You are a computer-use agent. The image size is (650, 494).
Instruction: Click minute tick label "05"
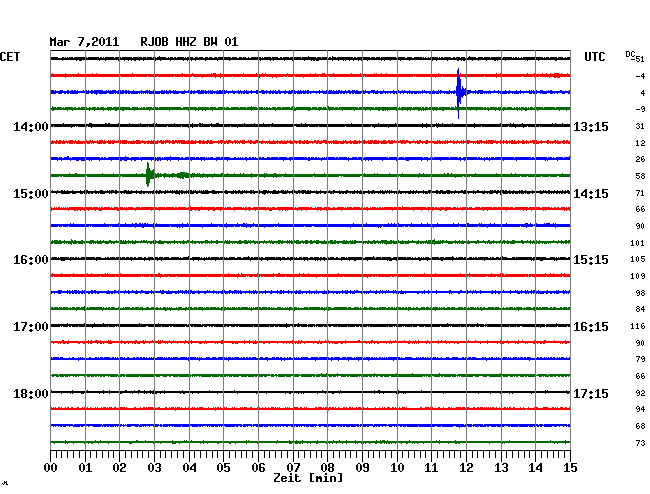223,468
